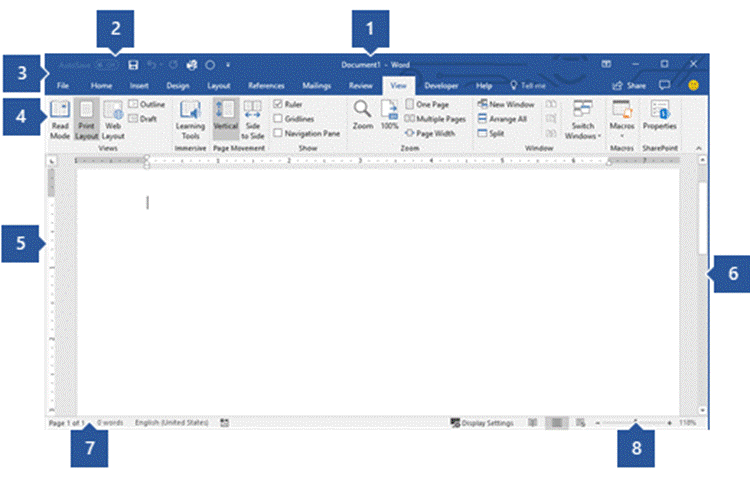Image resolution: width=750 pixels, height=479 pixels.
Task: Open Ribbon Display Options icon
Action: tap(607, 64)
